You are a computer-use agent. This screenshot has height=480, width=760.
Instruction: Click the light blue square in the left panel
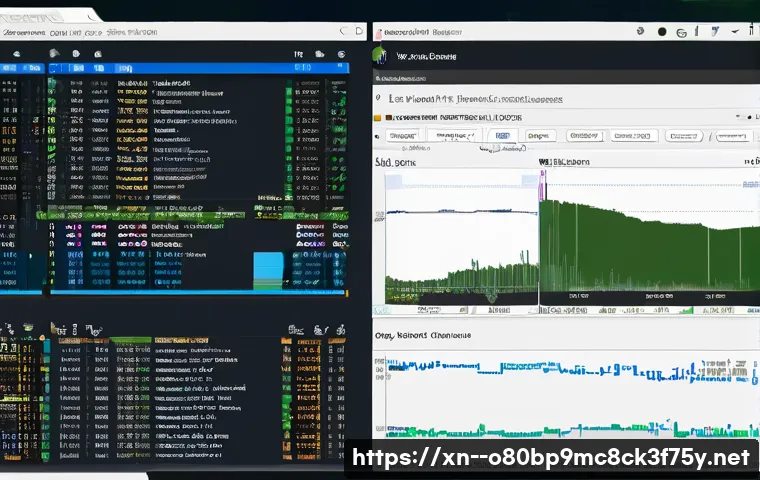coord(268,270)
